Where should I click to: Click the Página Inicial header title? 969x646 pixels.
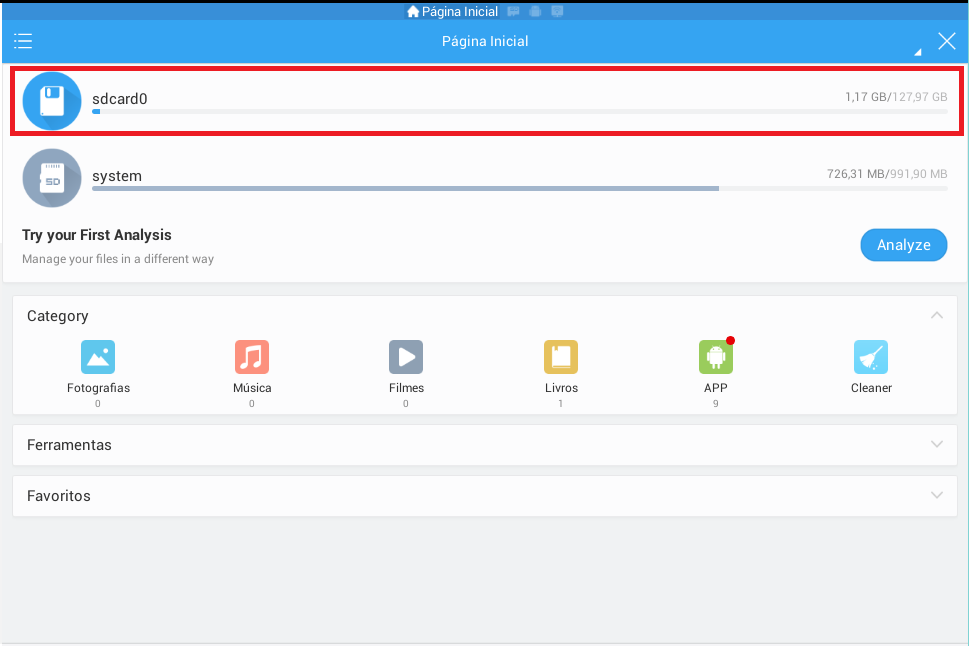click(x=485, y=41)
